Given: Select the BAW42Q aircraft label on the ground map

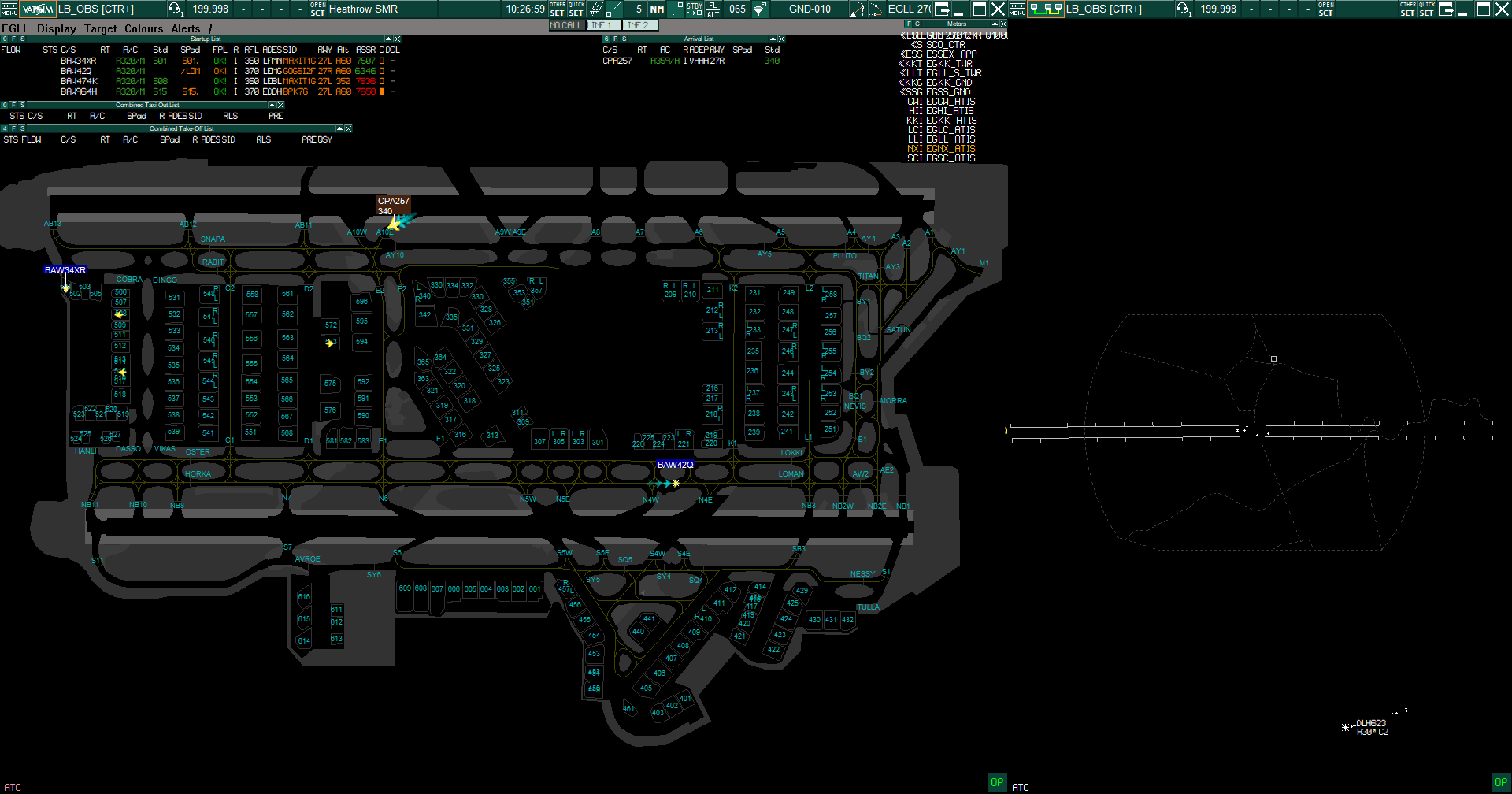Looking at the screenshot, I should [x=674, y=465].
